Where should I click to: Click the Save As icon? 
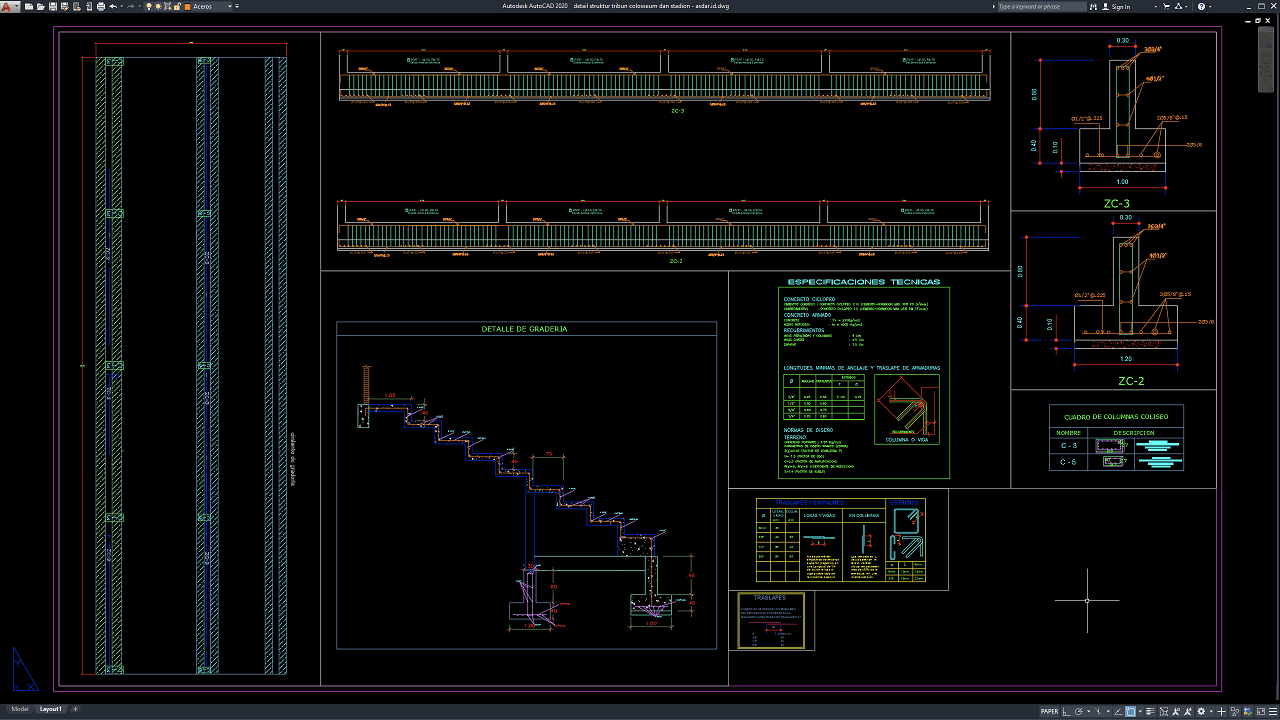(65, 6)
